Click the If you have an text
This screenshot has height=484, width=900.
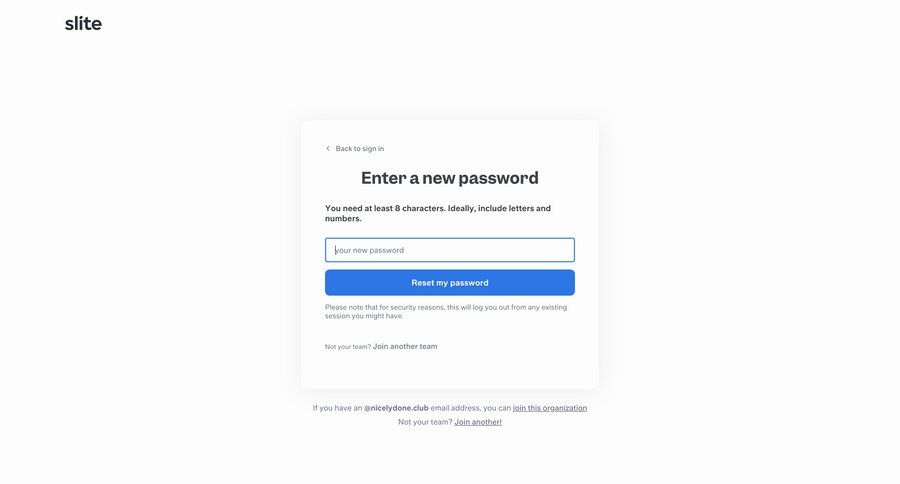338,408
